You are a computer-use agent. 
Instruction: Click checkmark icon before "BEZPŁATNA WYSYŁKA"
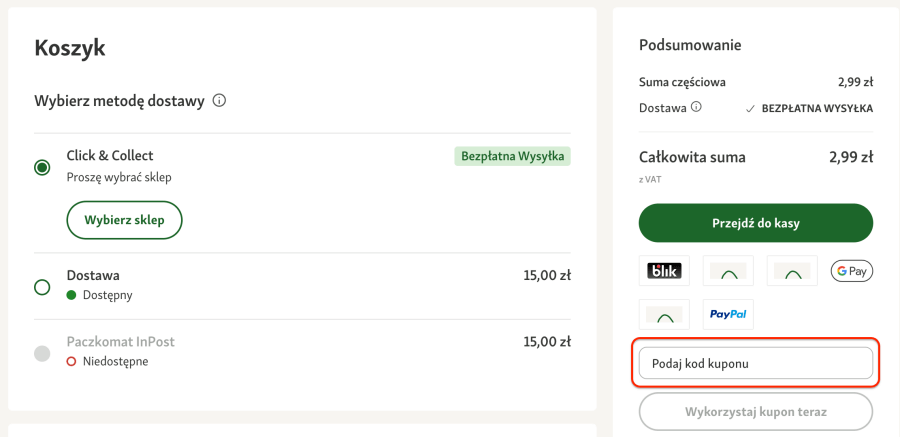coord(750,108)
